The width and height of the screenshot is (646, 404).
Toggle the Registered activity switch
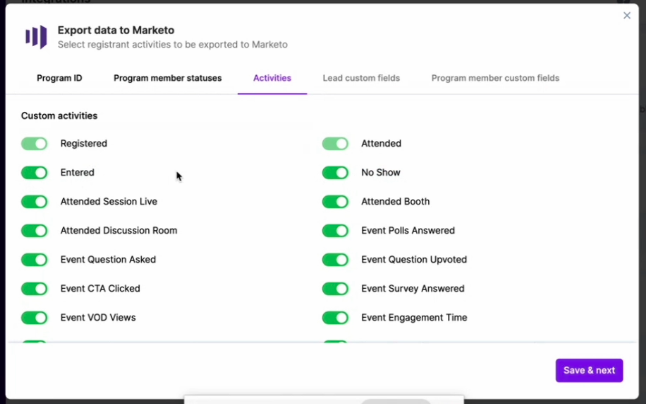[x=34, y=144]
